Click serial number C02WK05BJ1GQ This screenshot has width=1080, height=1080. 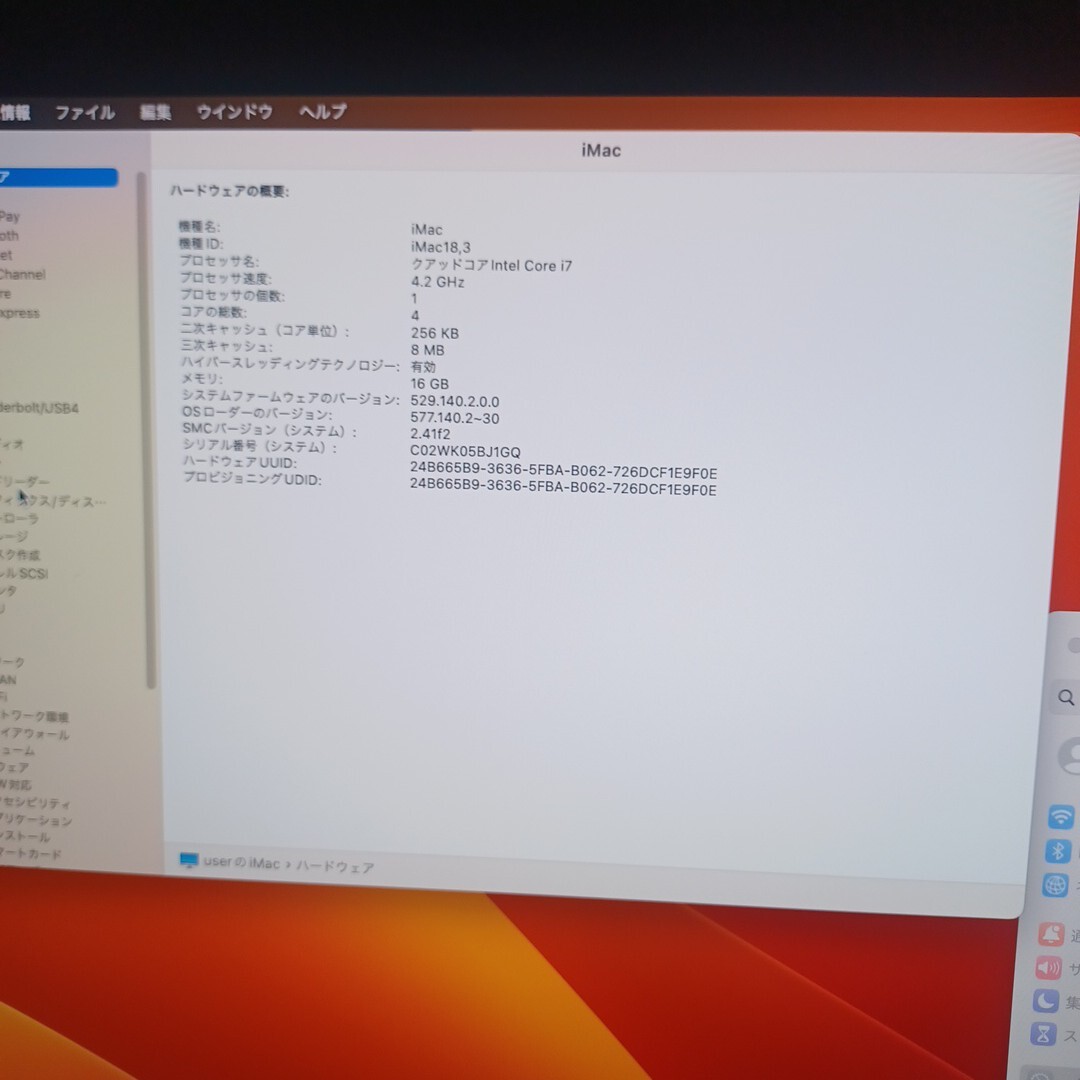(x=465, y=452)
